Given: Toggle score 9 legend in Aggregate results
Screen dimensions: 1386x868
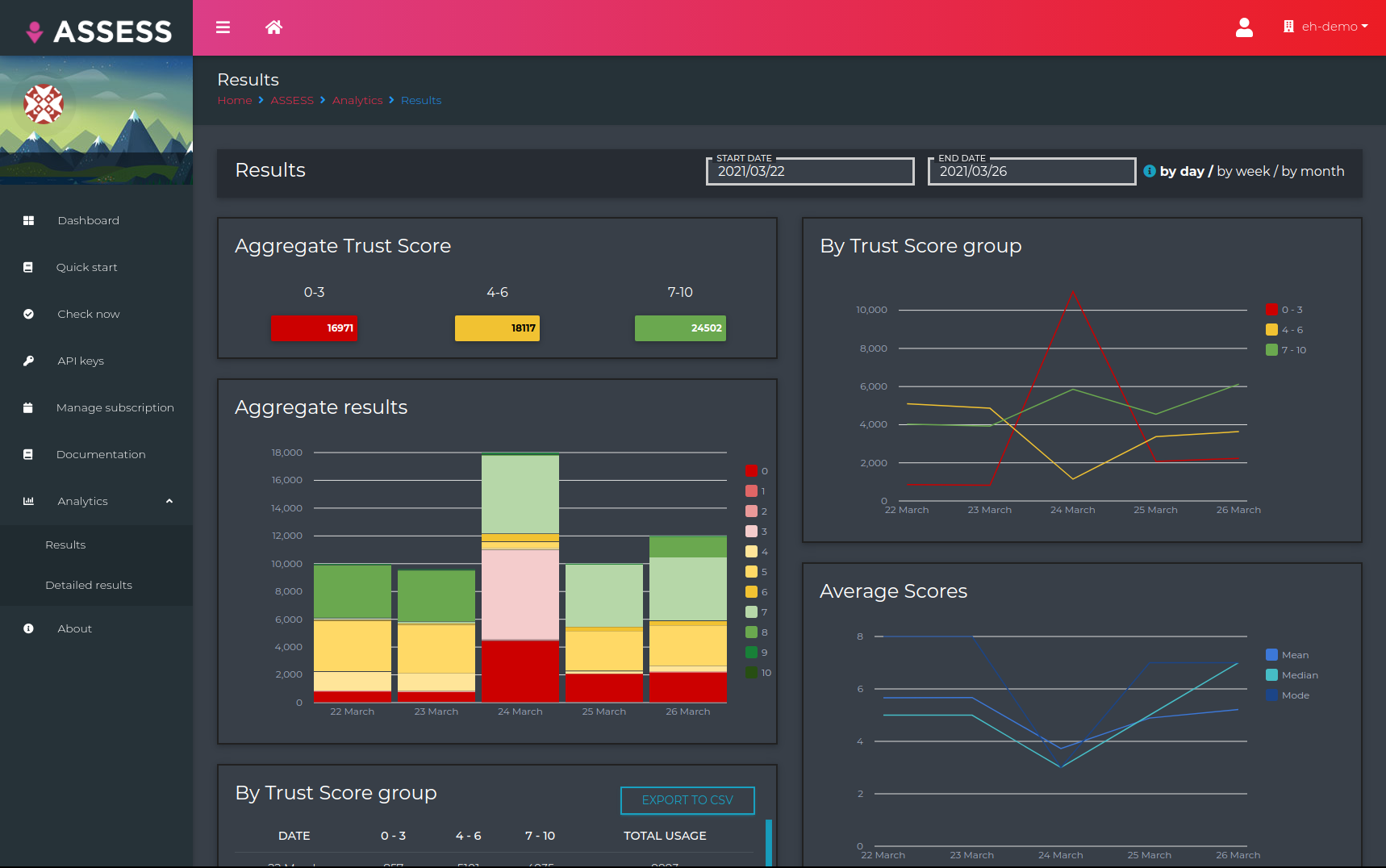Looking at the screenshot, I should [x=757, y=653].
